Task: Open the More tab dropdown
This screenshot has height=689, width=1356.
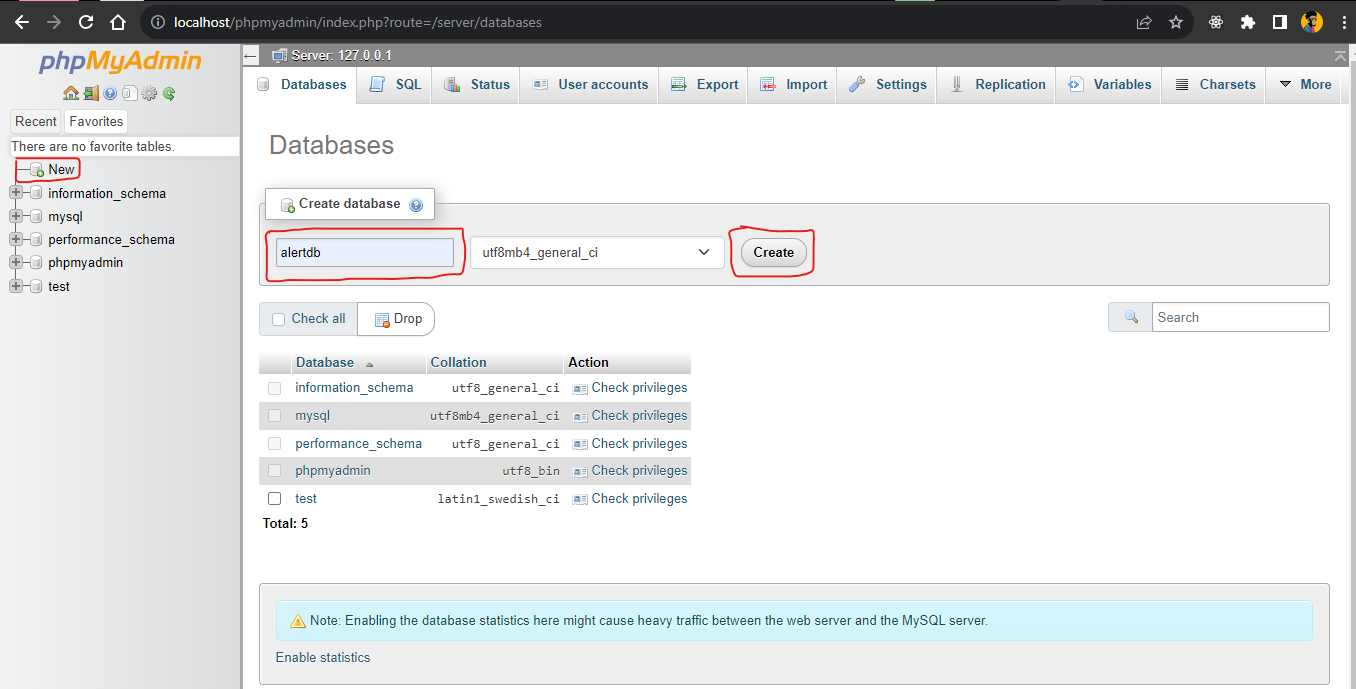Action: coord(1305,85)
